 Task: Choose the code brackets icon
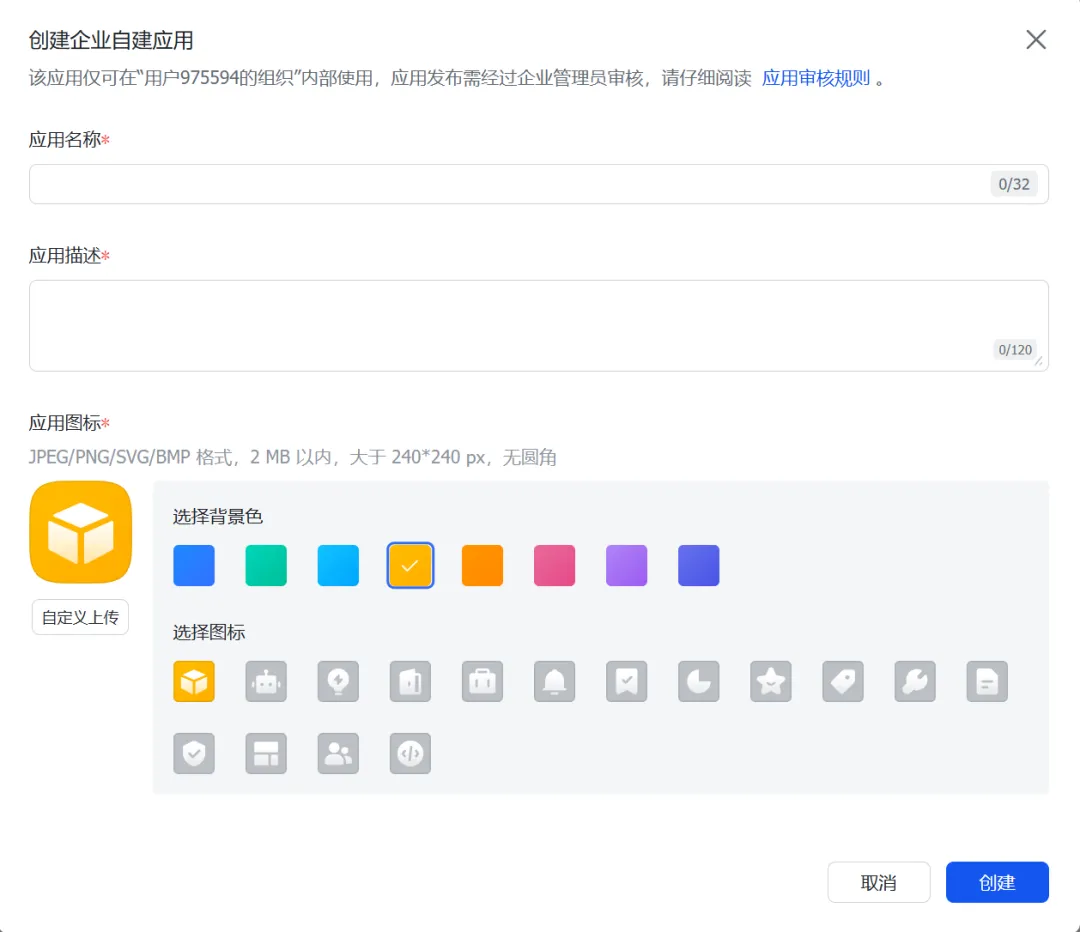410,754
